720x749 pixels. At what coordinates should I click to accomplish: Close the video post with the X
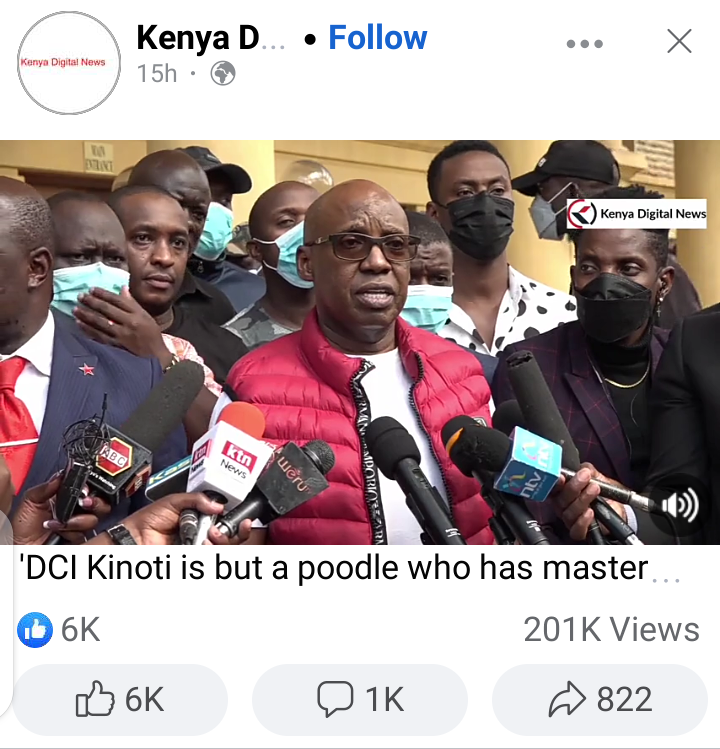[679, 41]
